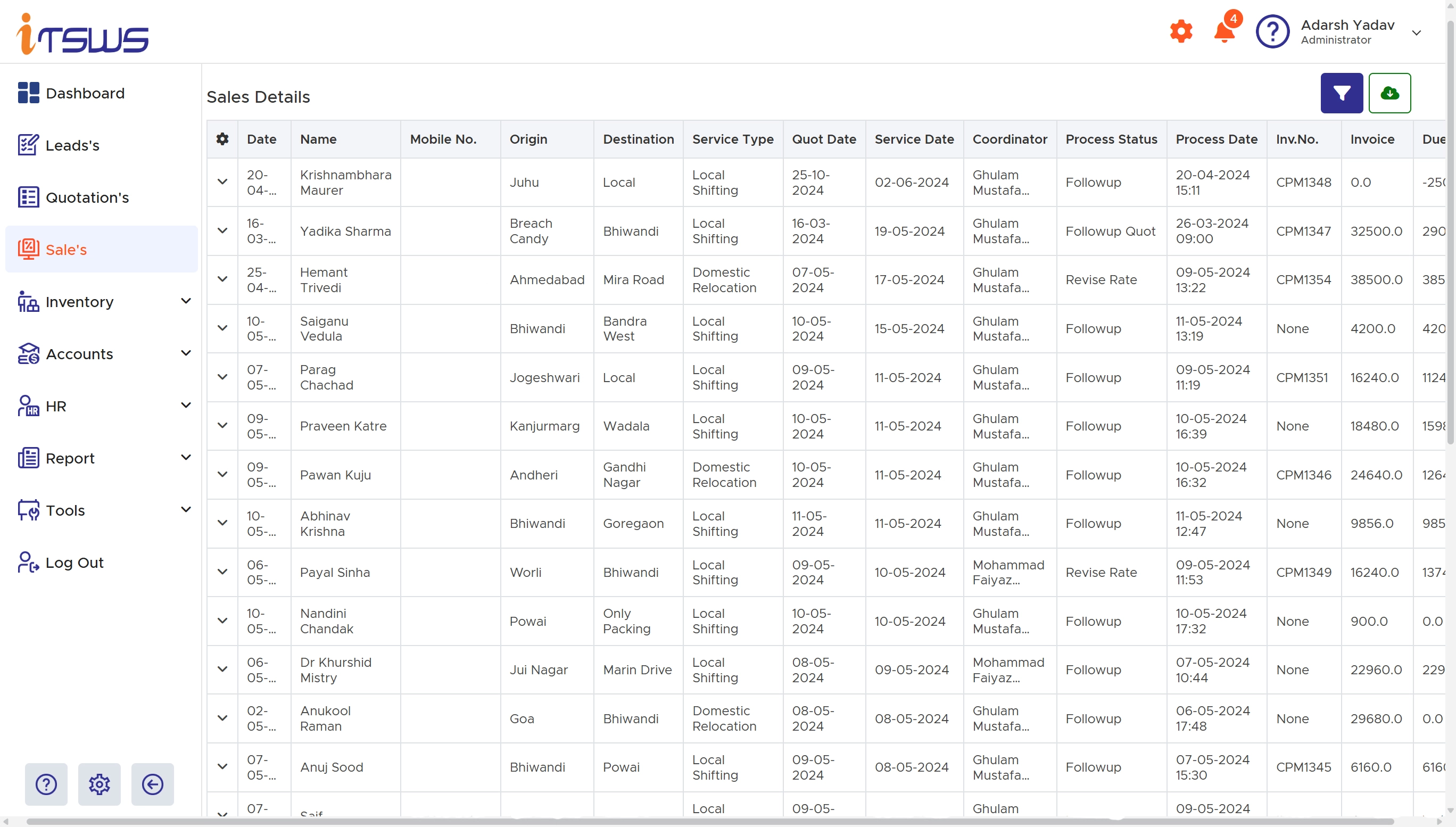1456x827 pixels.
Task: Expand the Payal Sinha row
Action: coord(222,572)
